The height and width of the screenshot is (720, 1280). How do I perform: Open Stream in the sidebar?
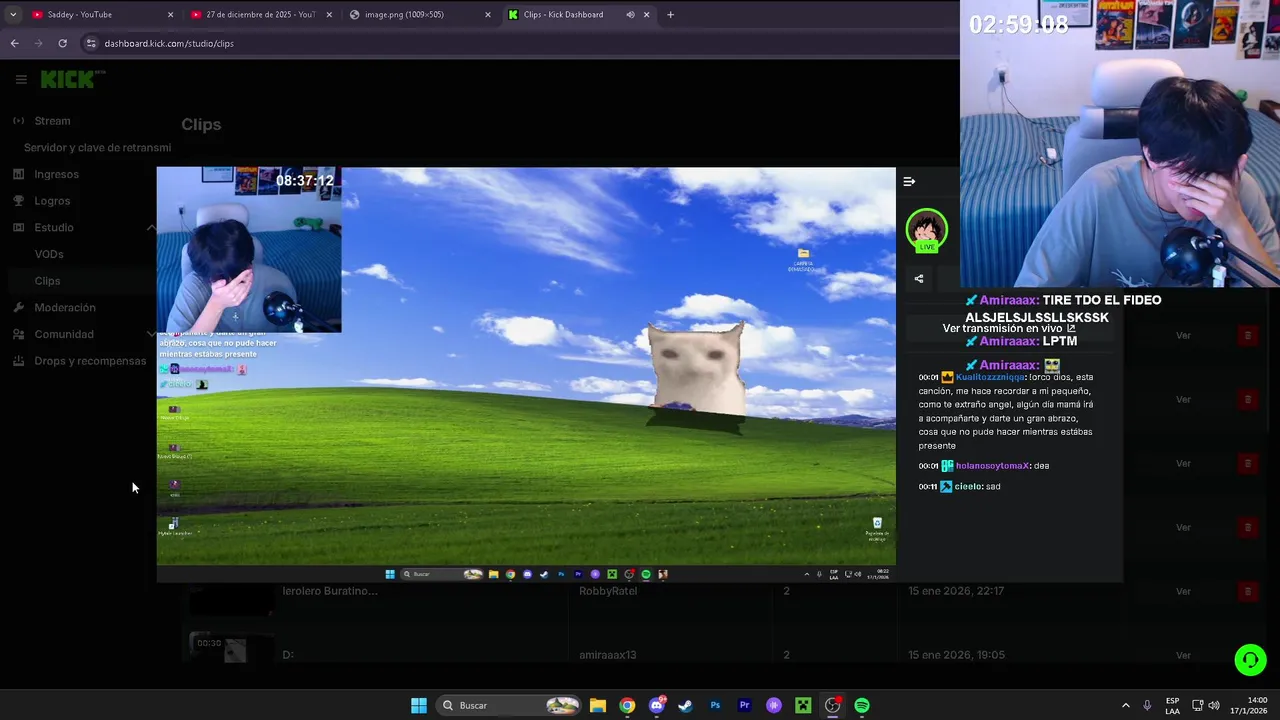coord(52,121)
